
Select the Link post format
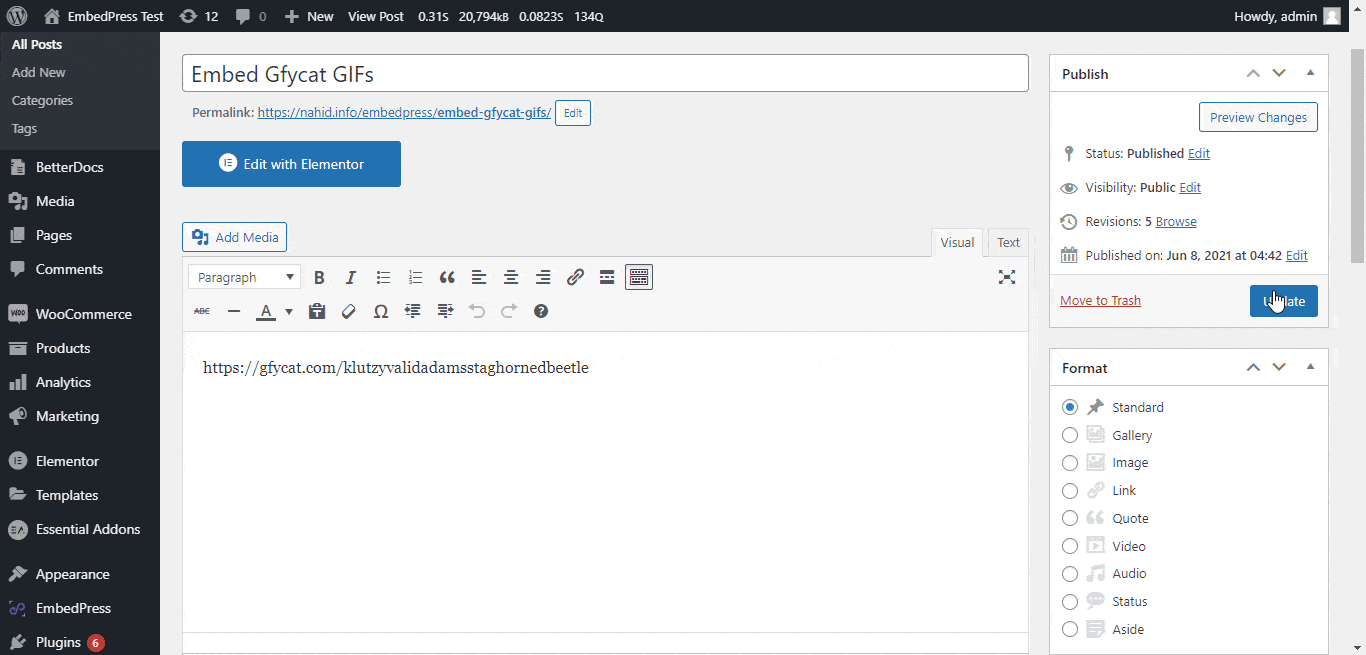(1070, 491)
